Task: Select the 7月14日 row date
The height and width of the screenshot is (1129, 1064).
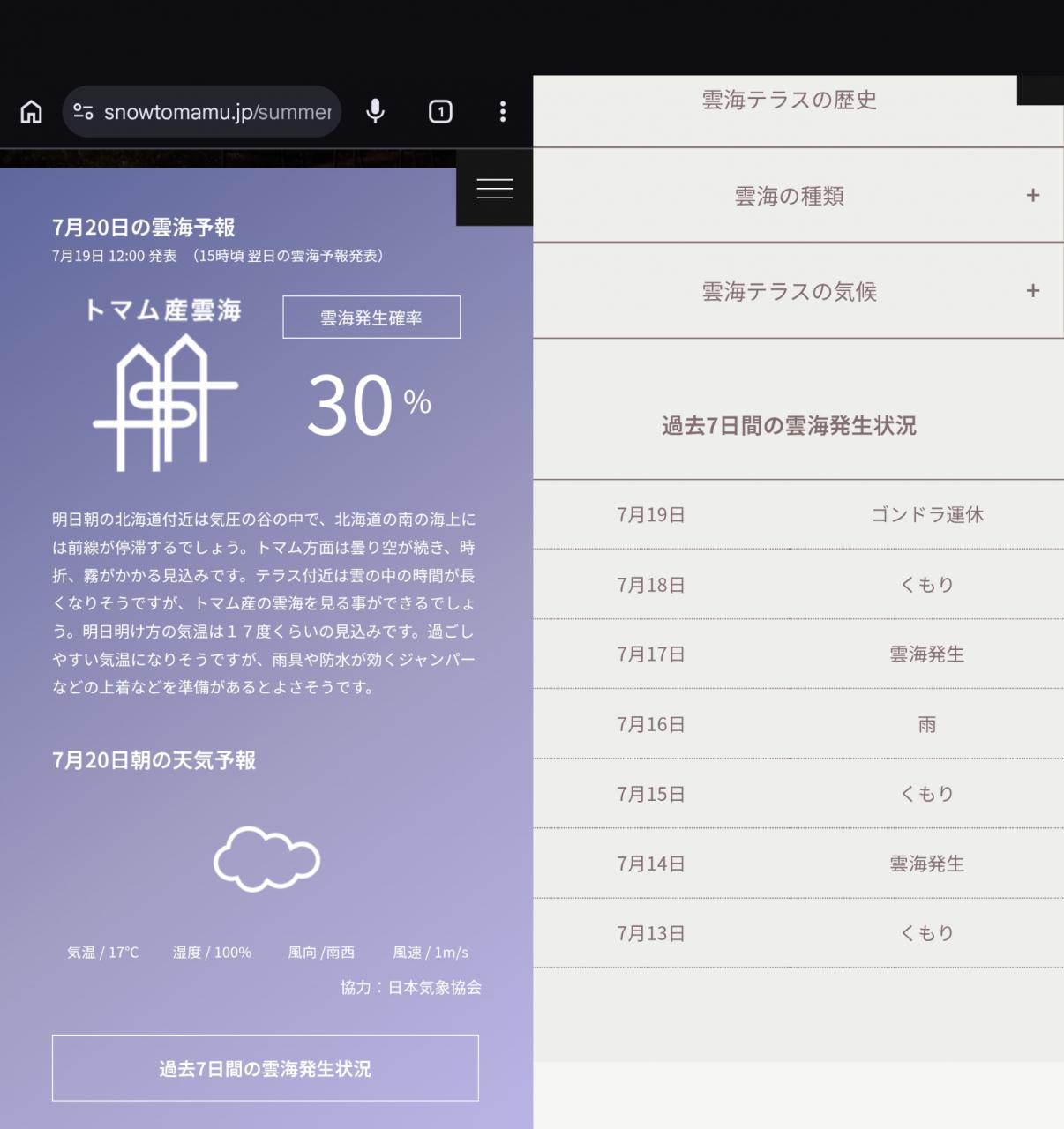Action: pyautogui.click(x=651, y=864)
